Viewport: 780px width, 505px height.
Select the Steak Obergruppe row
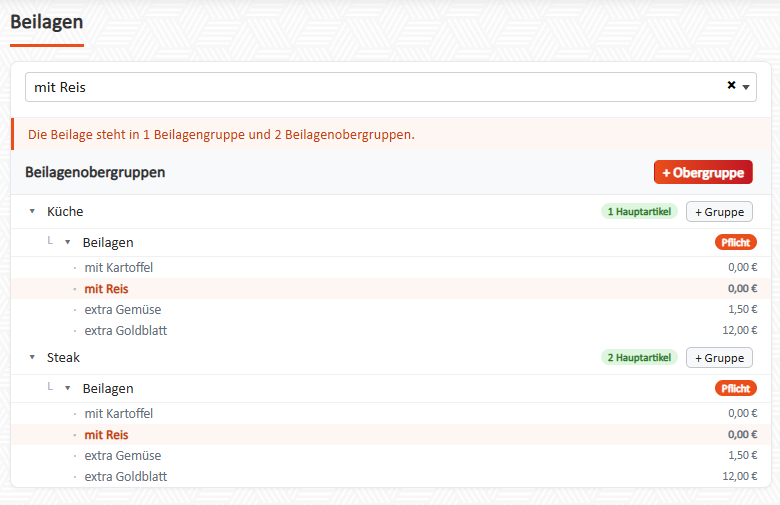[x=391, y=357]
